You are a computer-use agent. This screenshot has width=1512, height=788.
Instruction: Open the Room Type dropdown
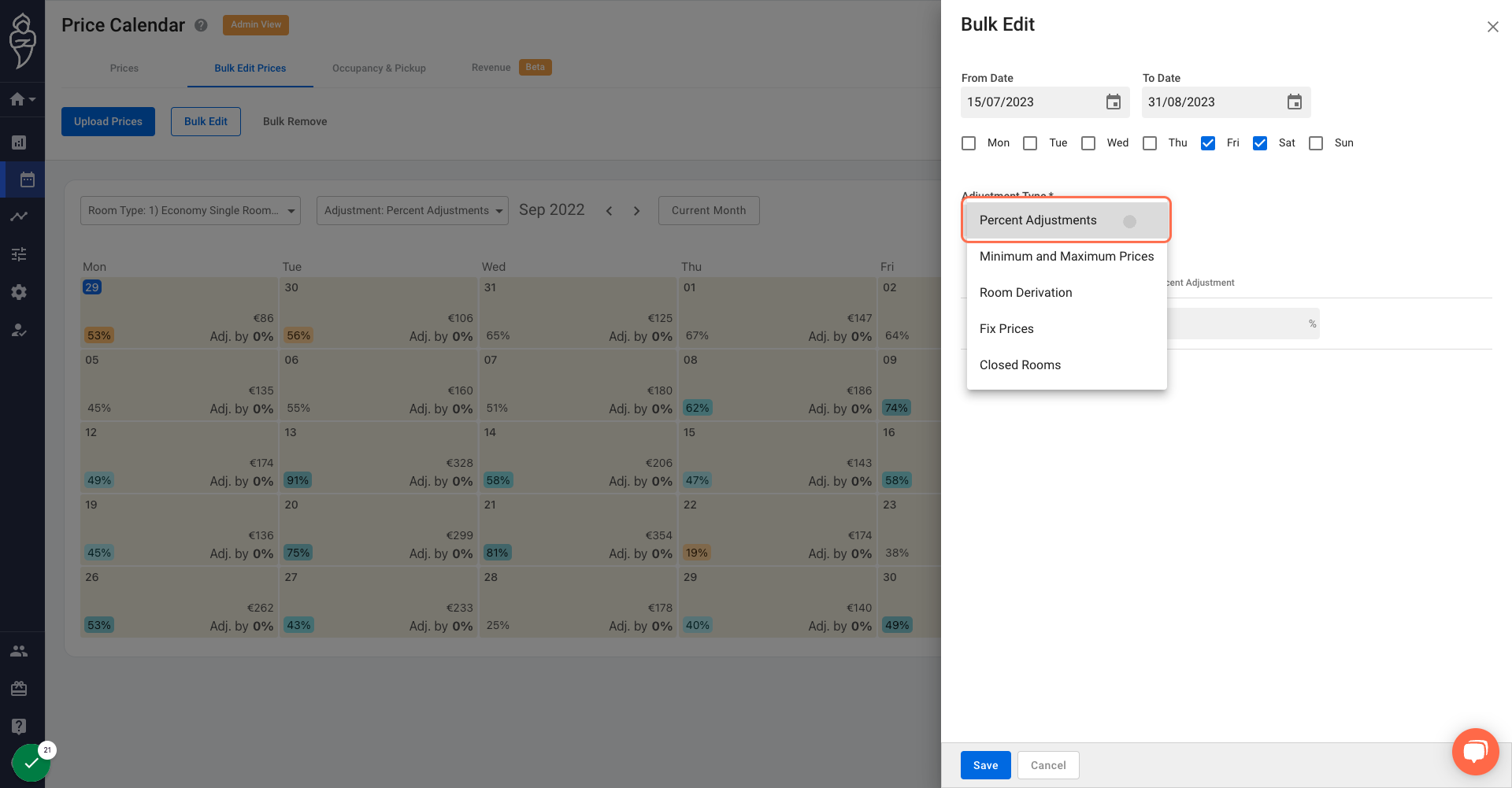click(191, 210)
